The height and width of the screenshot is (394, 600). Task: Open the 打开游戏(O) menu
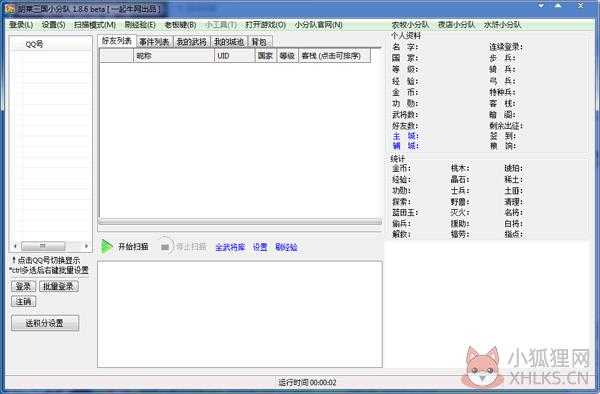(266, 25)
